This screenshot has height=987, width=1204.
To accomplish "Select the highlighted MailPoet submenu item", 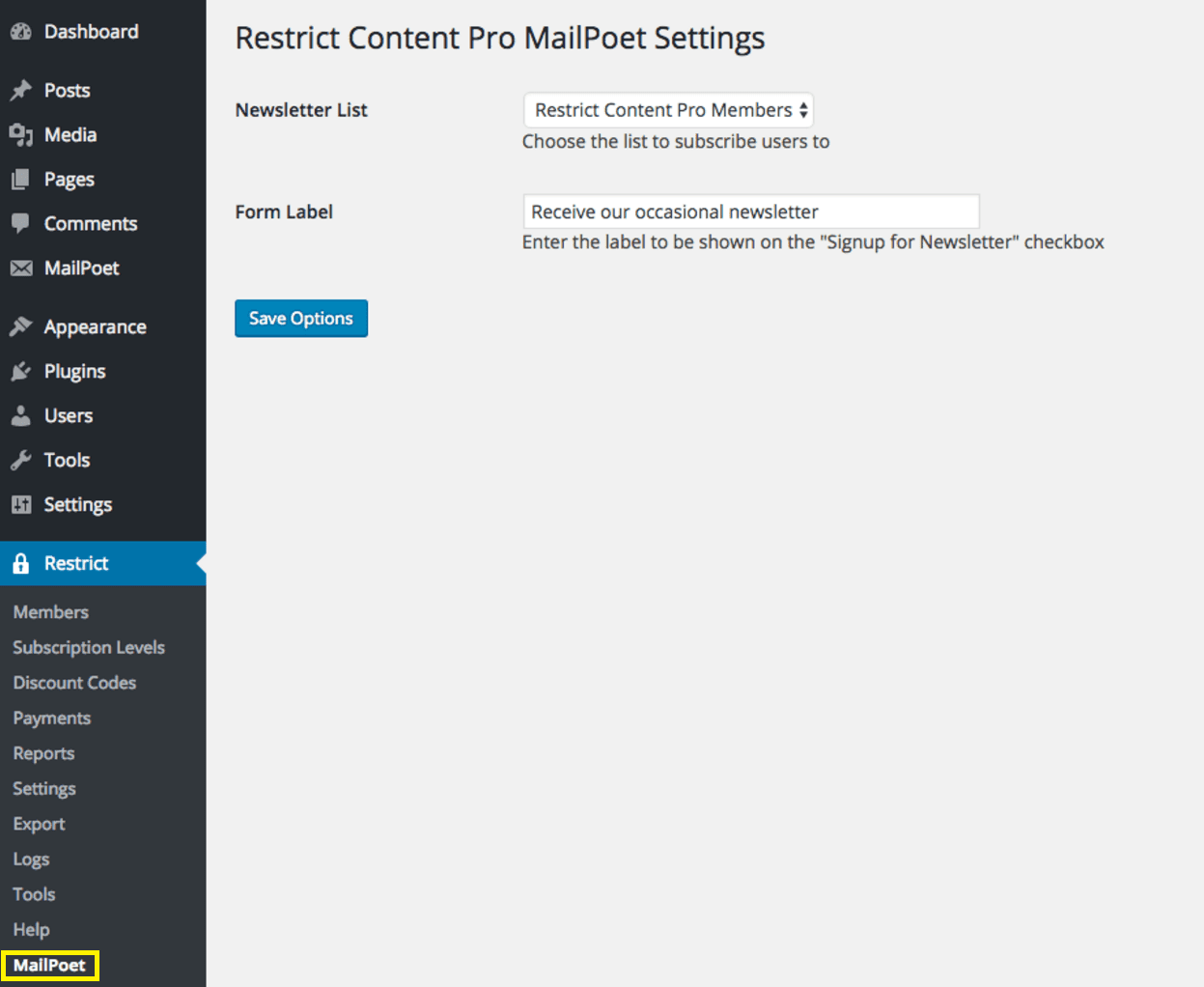I will pyautogui.click(x=49, y=964).
